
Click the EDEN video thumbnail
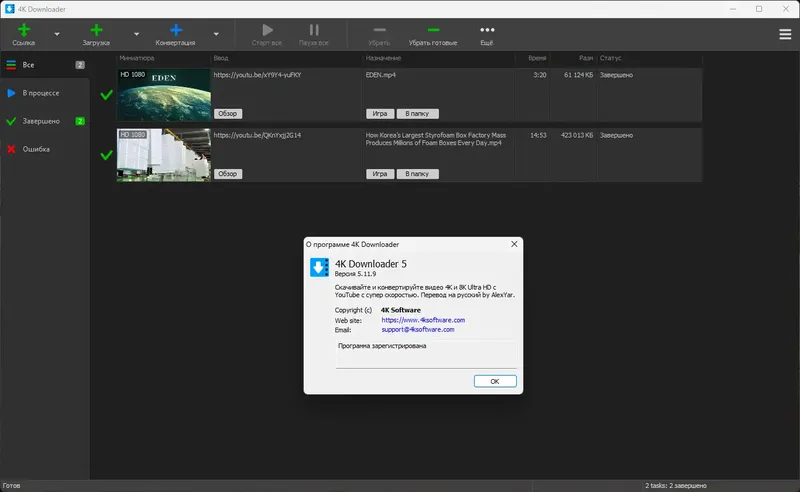click(163, 95)
